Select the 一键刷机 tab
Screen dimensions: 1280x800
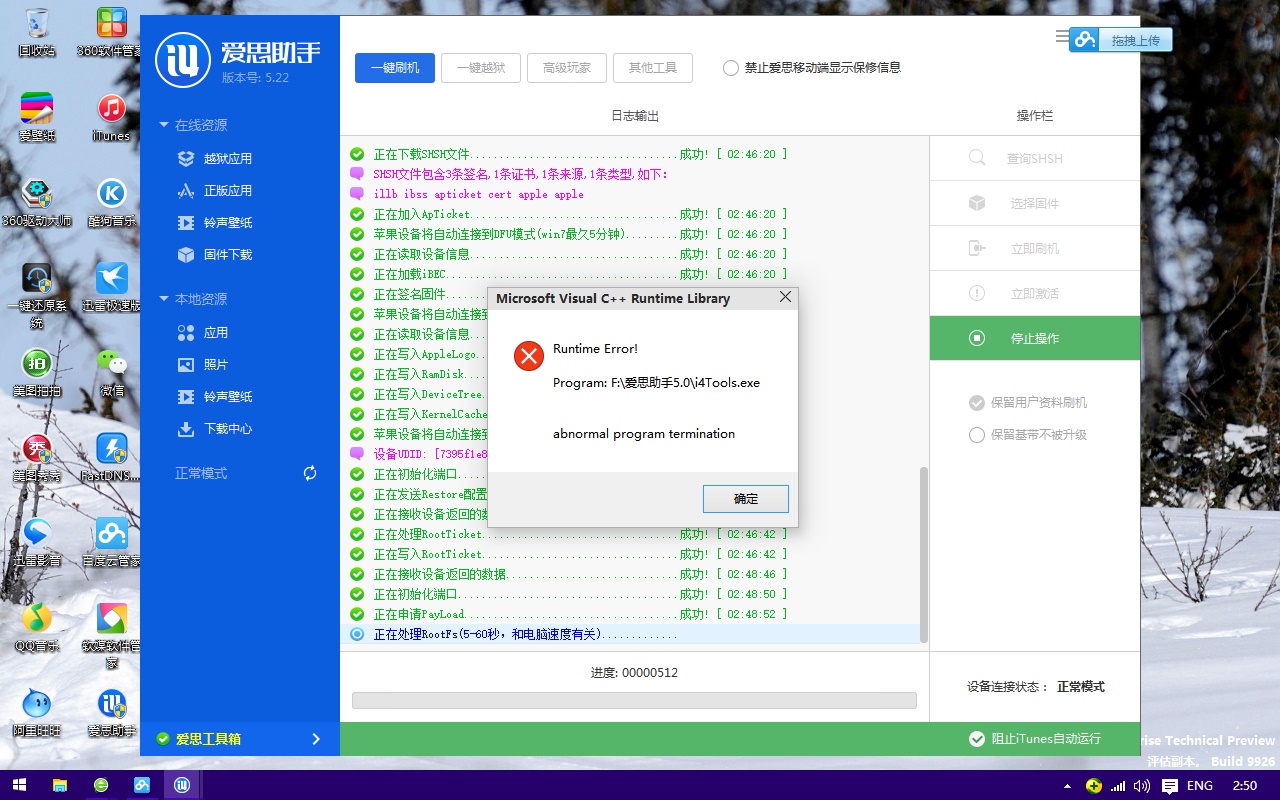pos(395,68)
